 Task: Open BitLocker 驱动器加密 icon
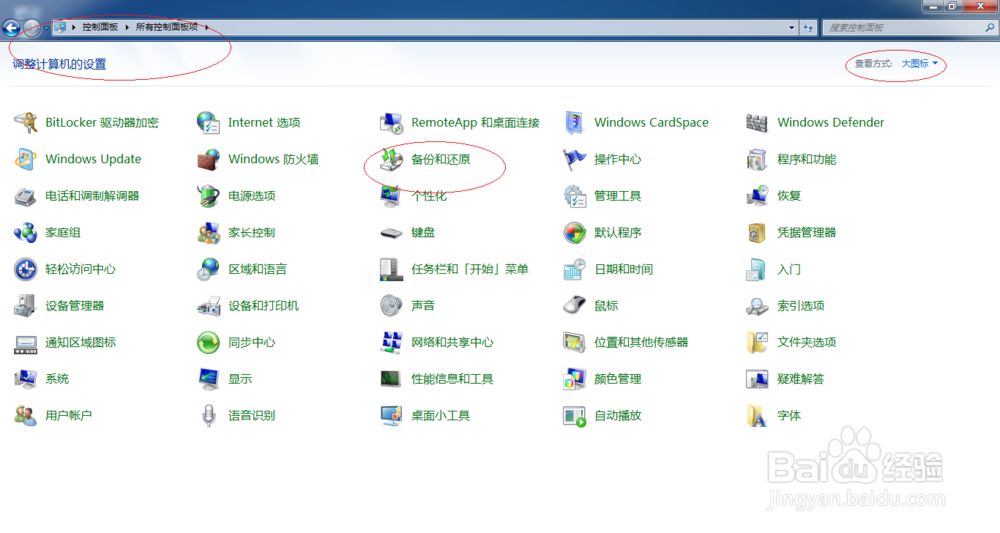coord(26,122)
